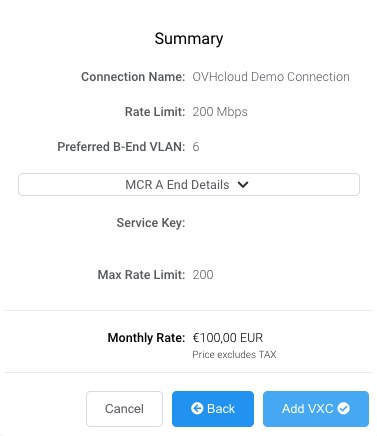377x436 pixels.
Task: Click the Back arrow icon
Action: pyautogui.click(x=197, y=408)
